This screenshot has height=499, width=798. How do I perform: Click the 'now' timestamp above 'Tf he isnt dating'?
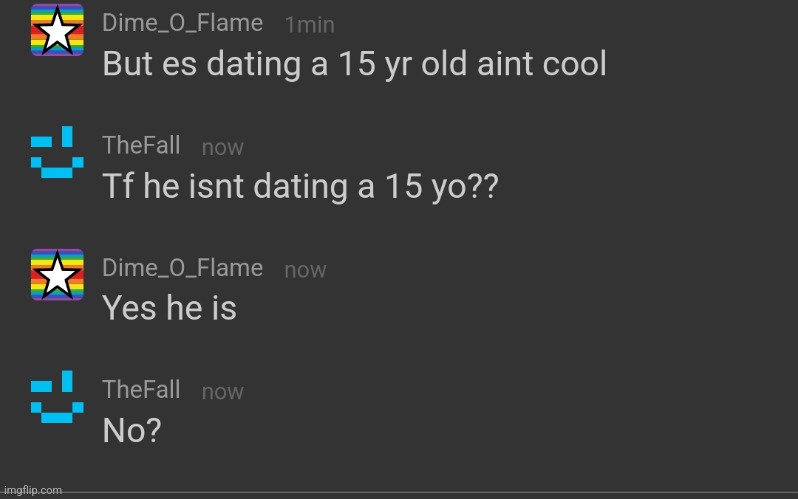pyautogui.click(x=222, y=147)
